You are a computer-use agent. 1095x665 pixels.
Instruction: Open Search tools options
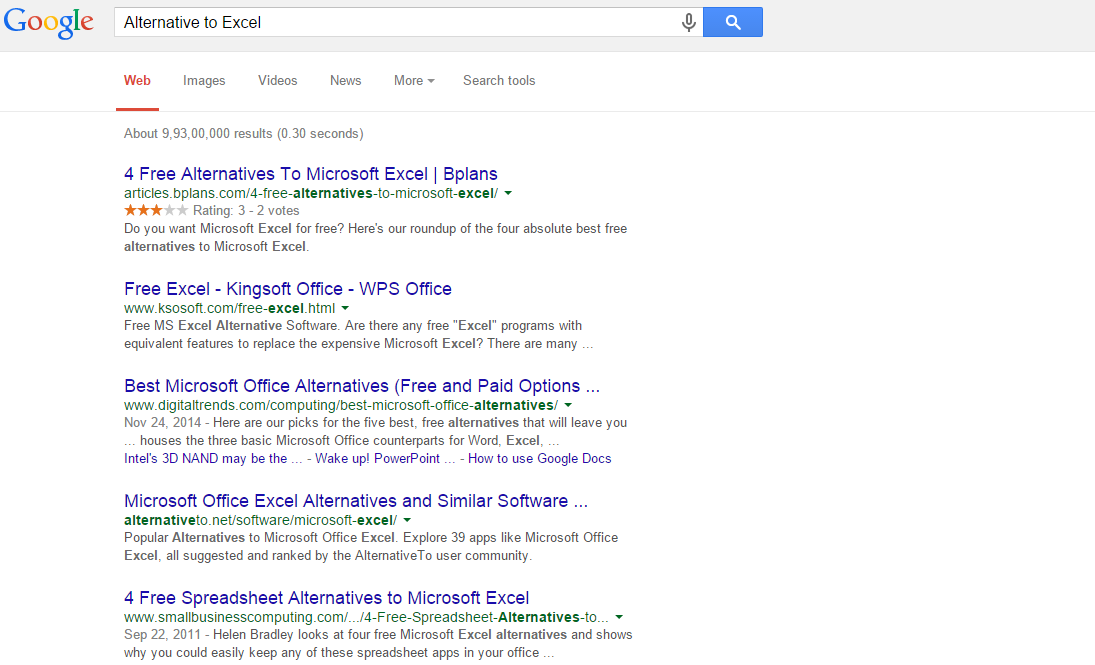[499, 80]
